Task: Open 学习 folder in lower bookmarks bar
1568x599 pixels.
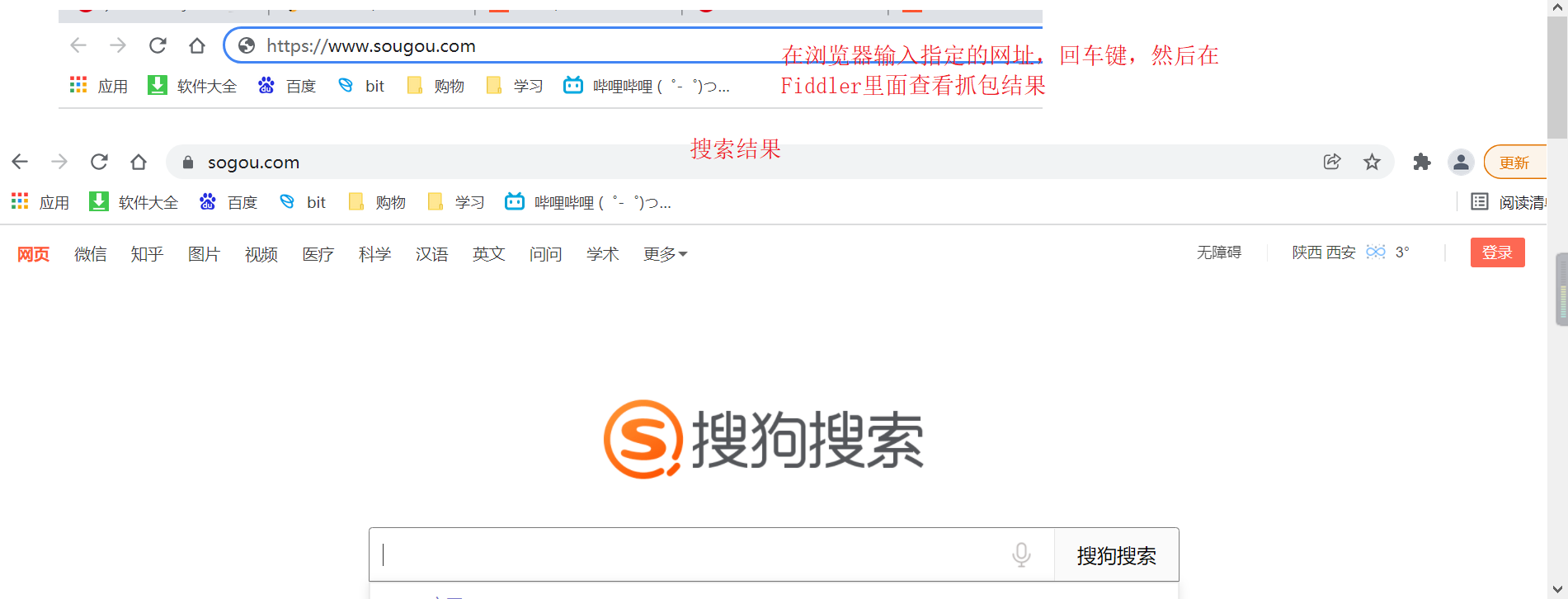Action: [x=456, y=202]
